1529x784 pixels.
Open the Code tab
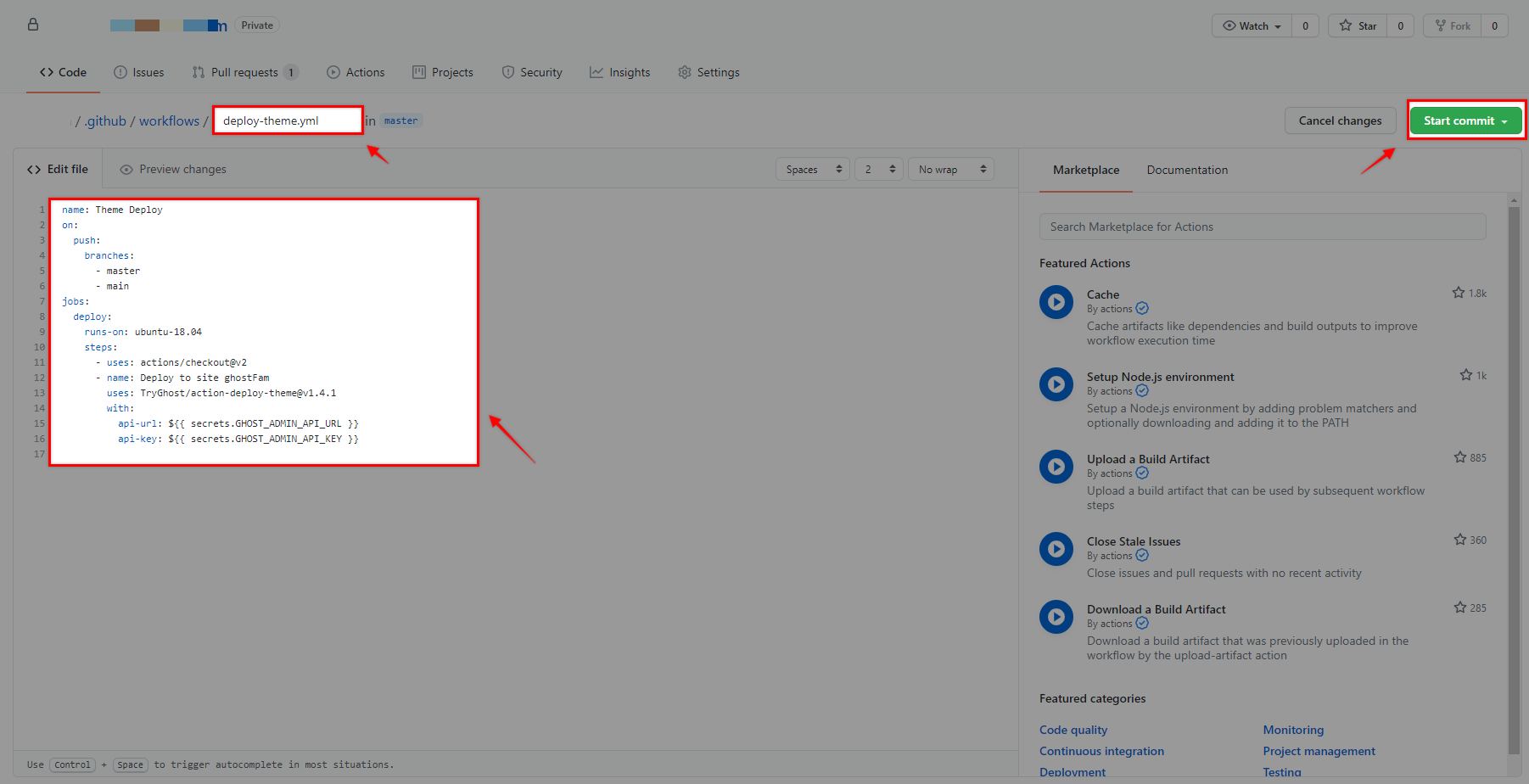(63, 72)
